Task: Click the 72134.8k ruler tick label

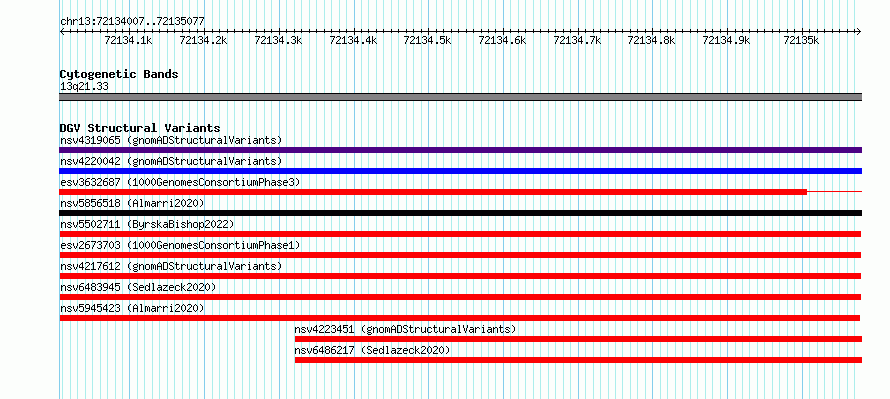Action: [652, 40]
